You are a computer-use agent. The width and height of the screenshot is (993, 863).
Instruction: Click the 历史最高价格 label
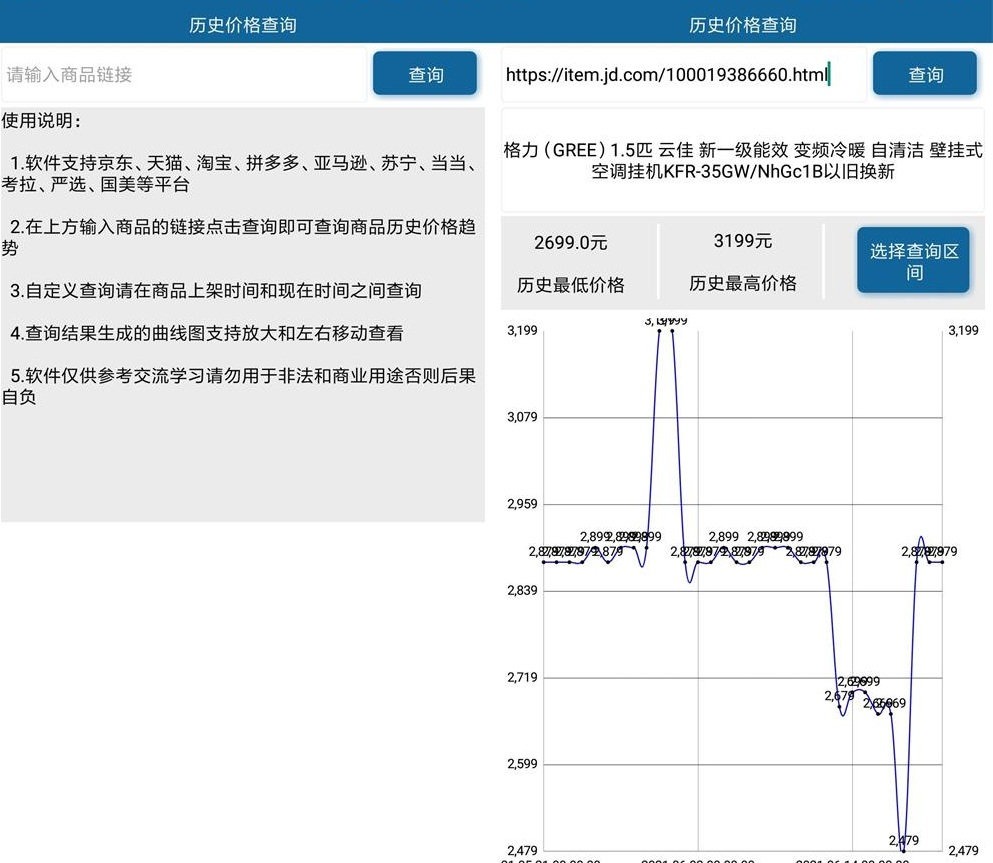point(743,283)
